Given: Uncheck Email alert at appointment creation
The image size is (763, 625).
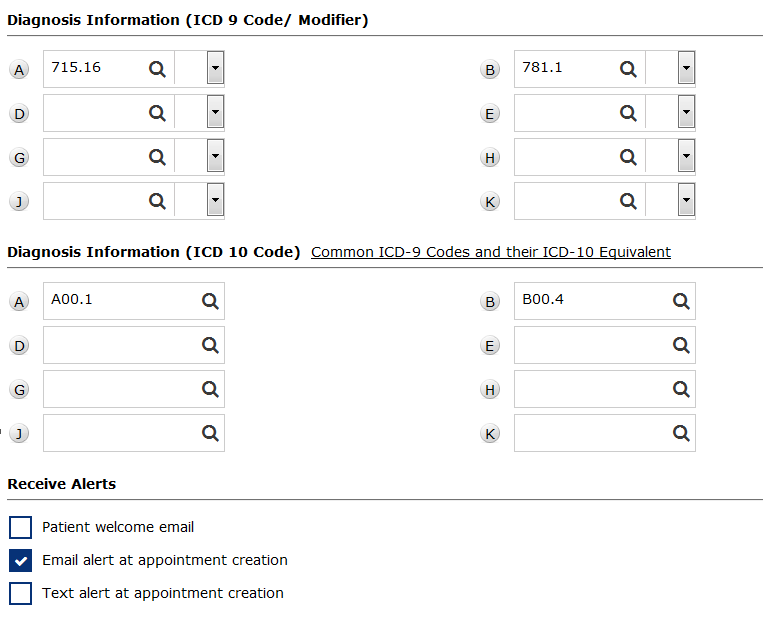Looking at the screenshot, I should (x=20, y=560).
